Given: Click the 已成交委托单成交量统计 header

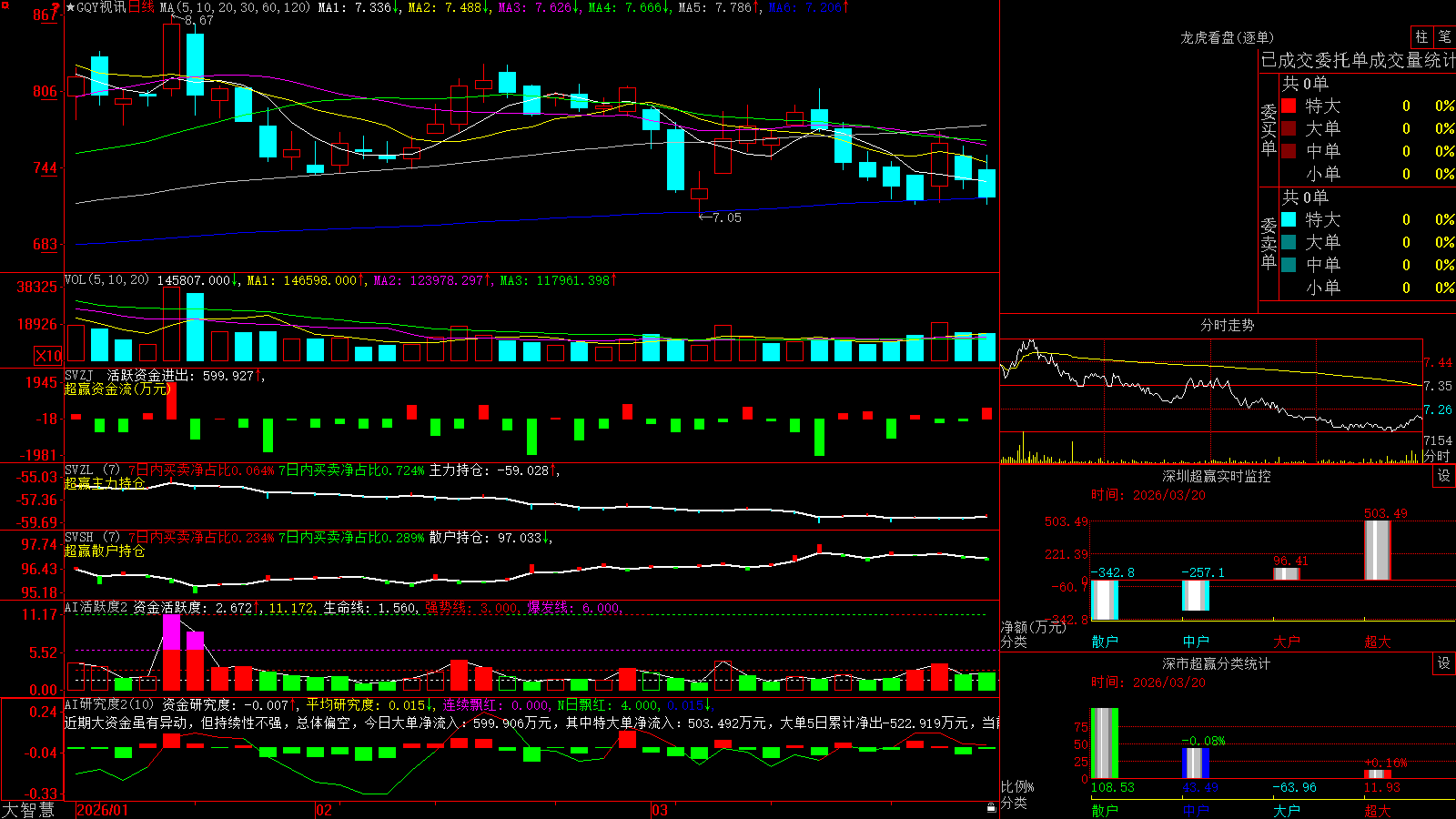Looking at the screenshot, I should 1358,60.
